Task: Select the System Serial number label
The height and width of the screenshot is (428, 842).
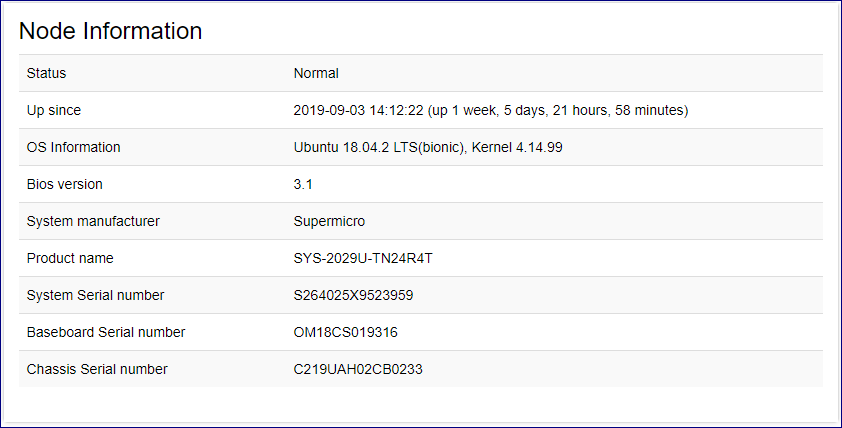Action: [x=96, y=295]
